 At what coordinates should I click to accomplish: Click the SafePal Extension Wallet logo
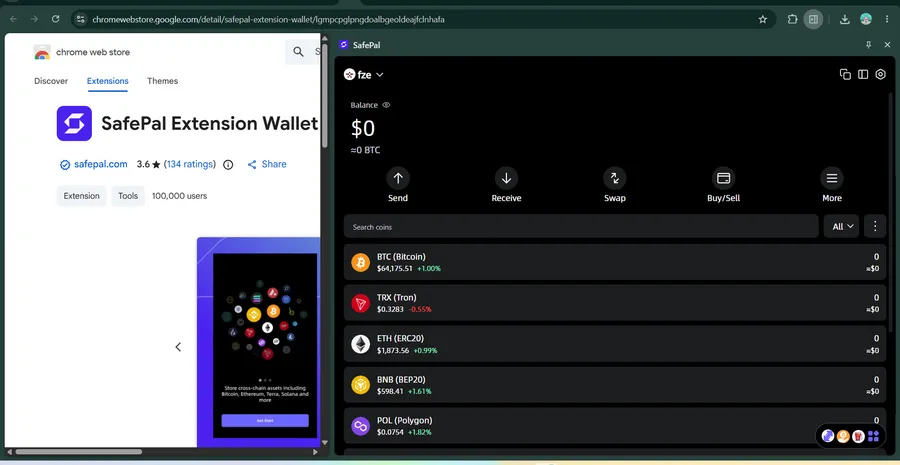74,123
